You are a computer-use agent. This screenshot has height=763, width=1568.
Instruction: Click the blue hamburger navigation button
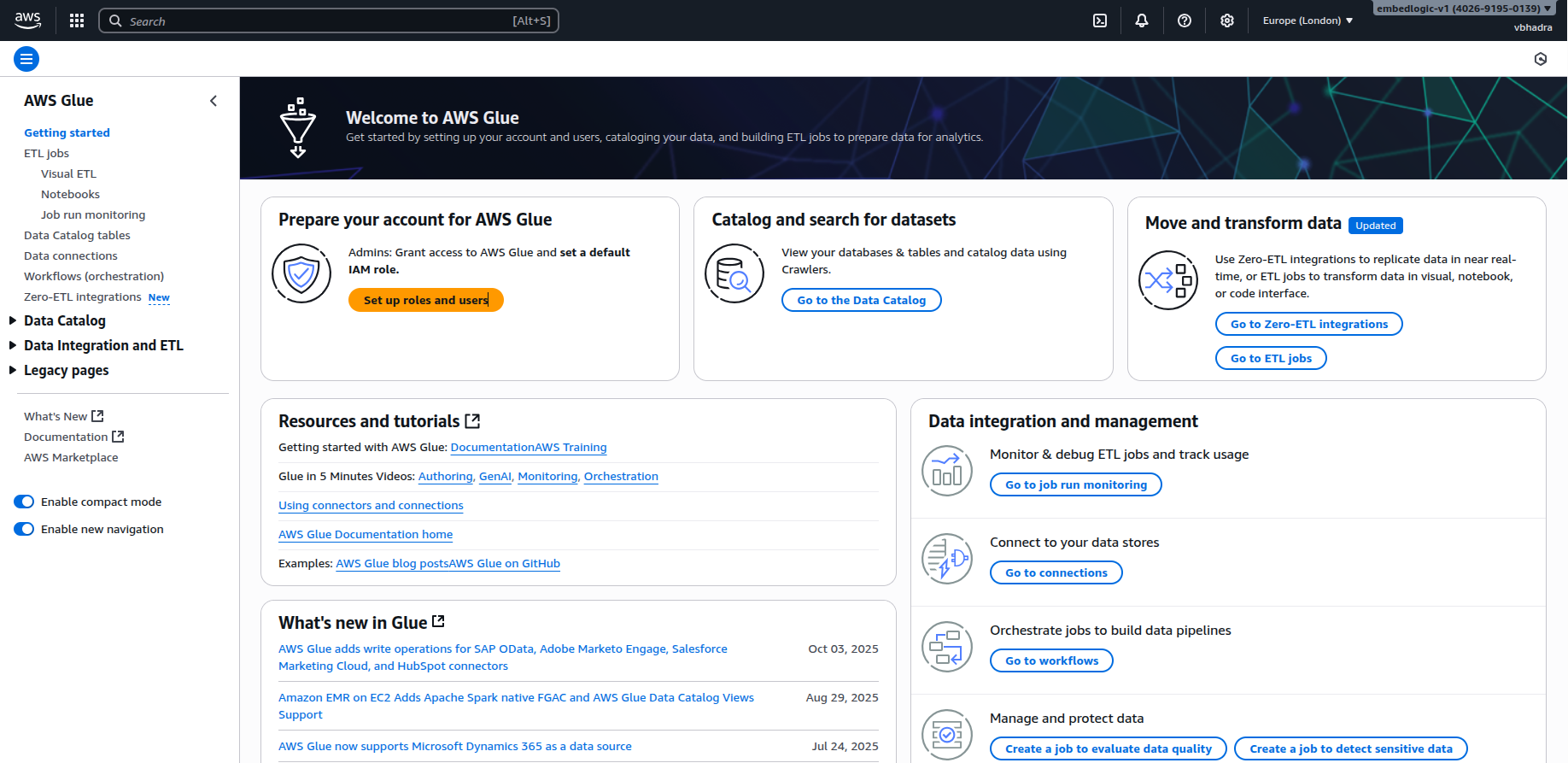click(26, 59)
